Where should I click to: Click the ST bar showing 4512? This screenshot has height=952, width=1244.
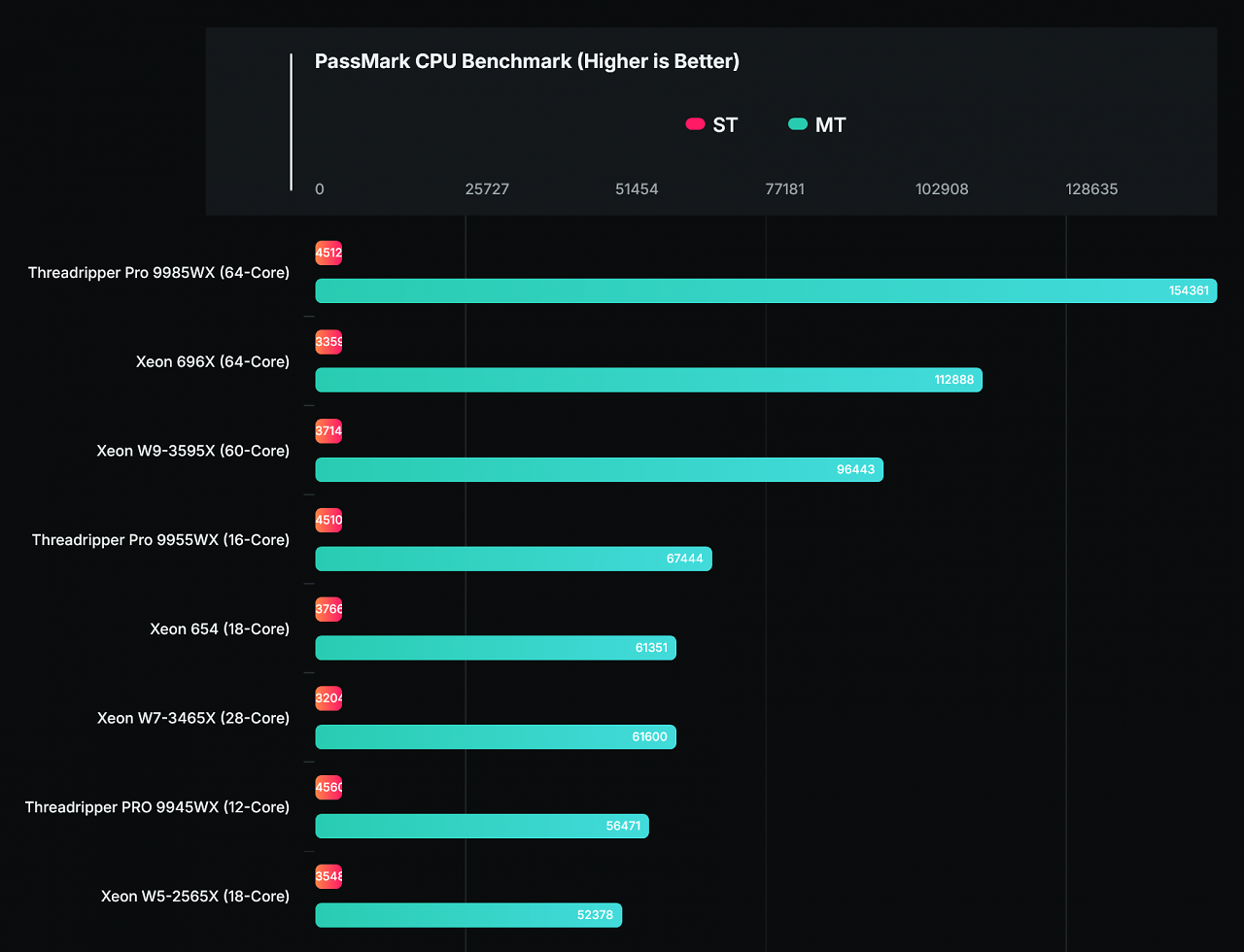pyautogui.click(x=328, y=254)
